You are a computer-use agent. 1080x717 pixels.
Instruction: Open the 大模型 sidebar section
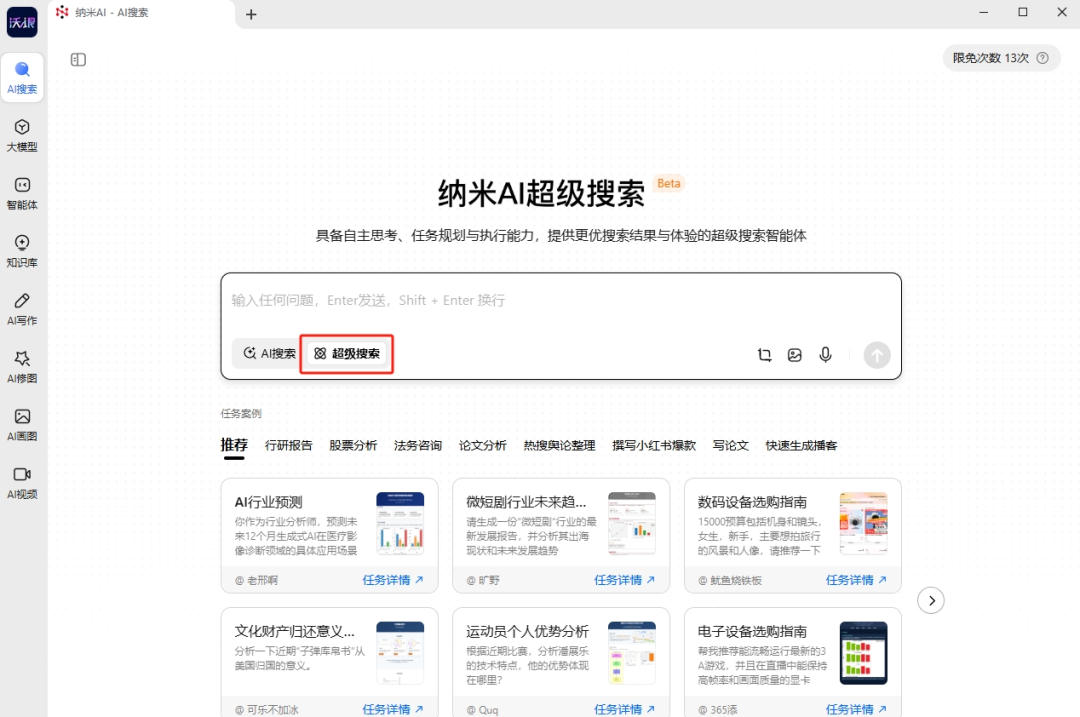click(22, 136)
